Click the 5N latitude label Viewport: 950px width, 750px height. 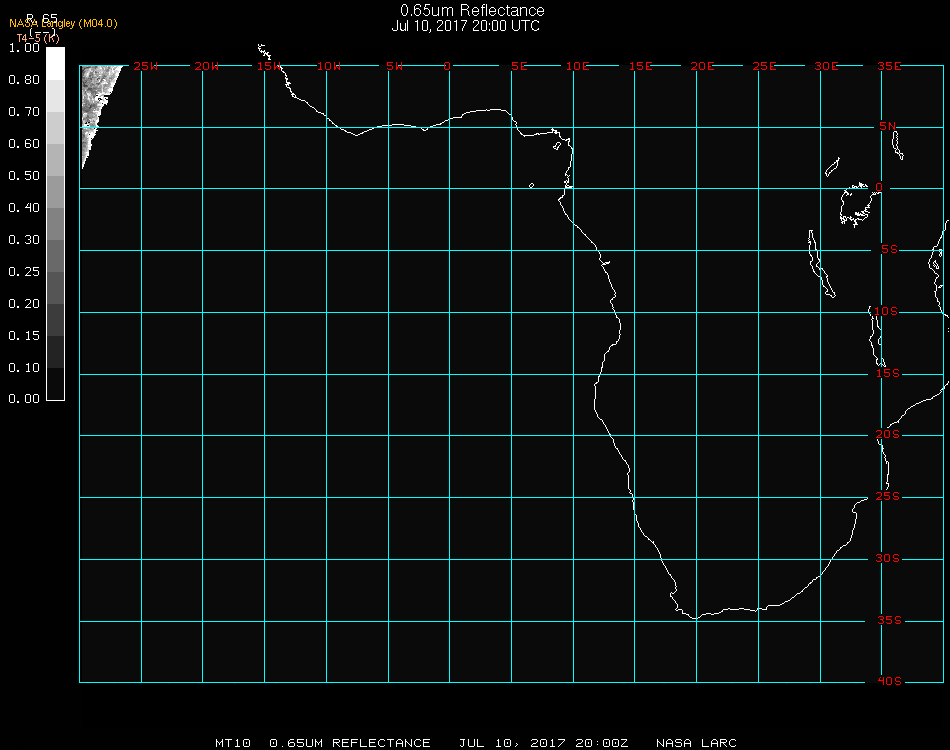tap(888, 126)
